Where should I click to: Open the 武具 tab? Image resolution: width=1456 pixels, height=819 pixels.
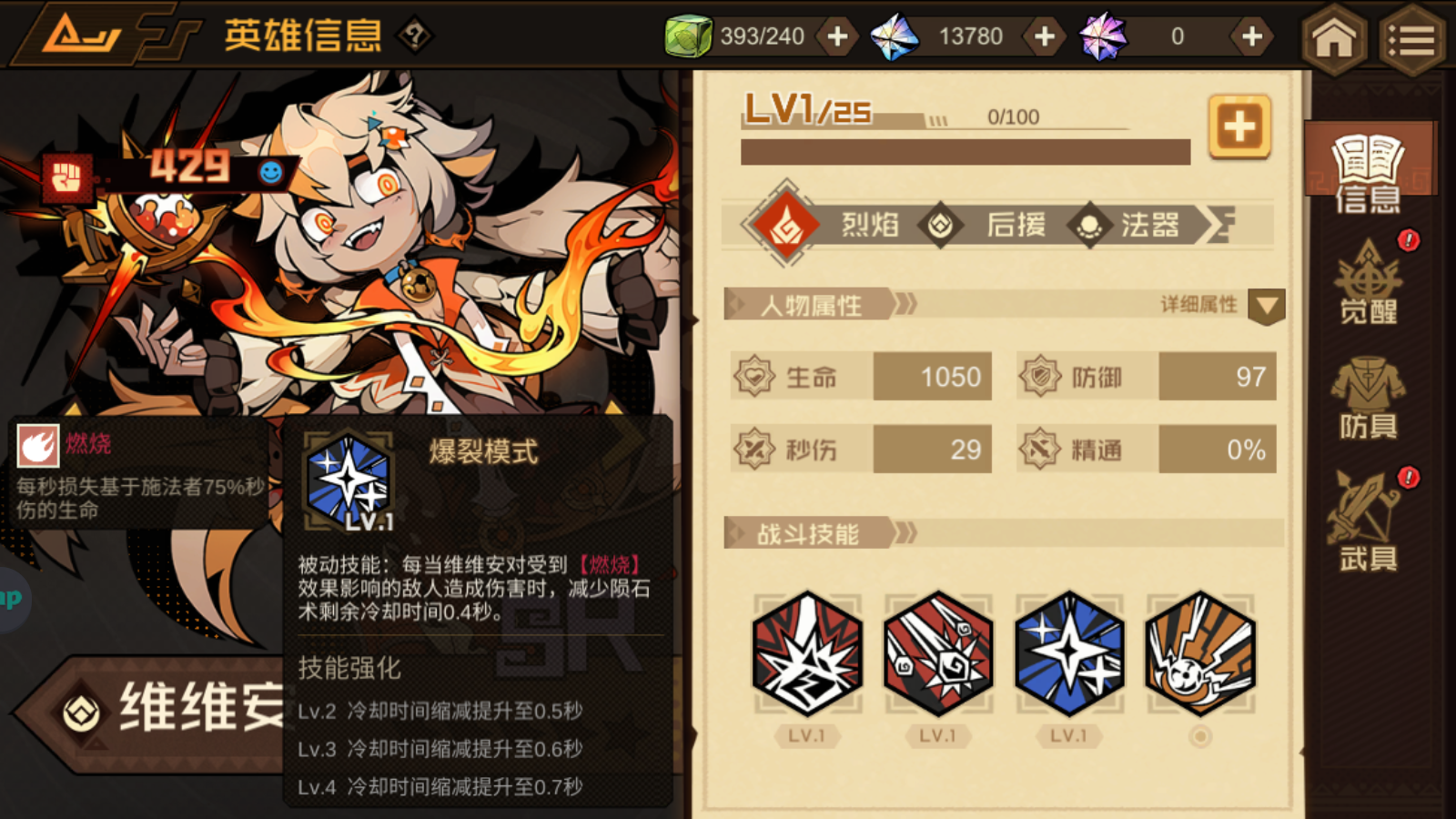click(x=1368, y=521)
